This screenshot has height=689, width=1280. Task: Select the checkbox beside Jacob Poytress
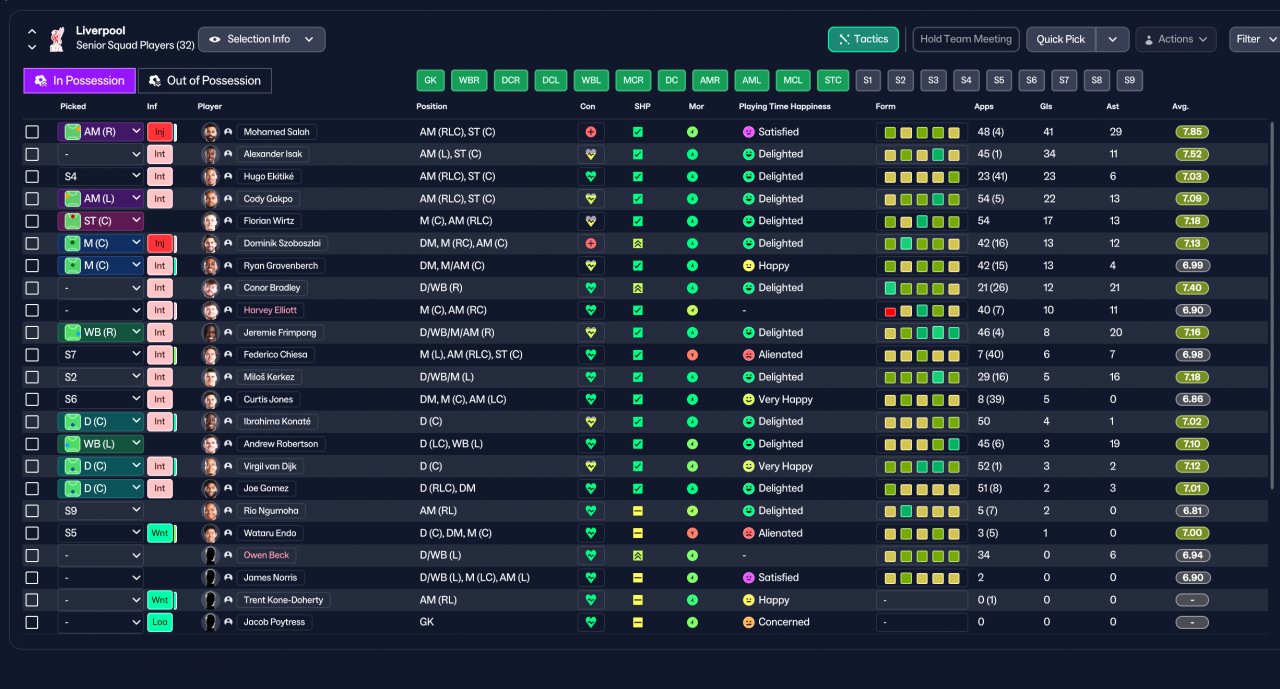pos(32,622)
